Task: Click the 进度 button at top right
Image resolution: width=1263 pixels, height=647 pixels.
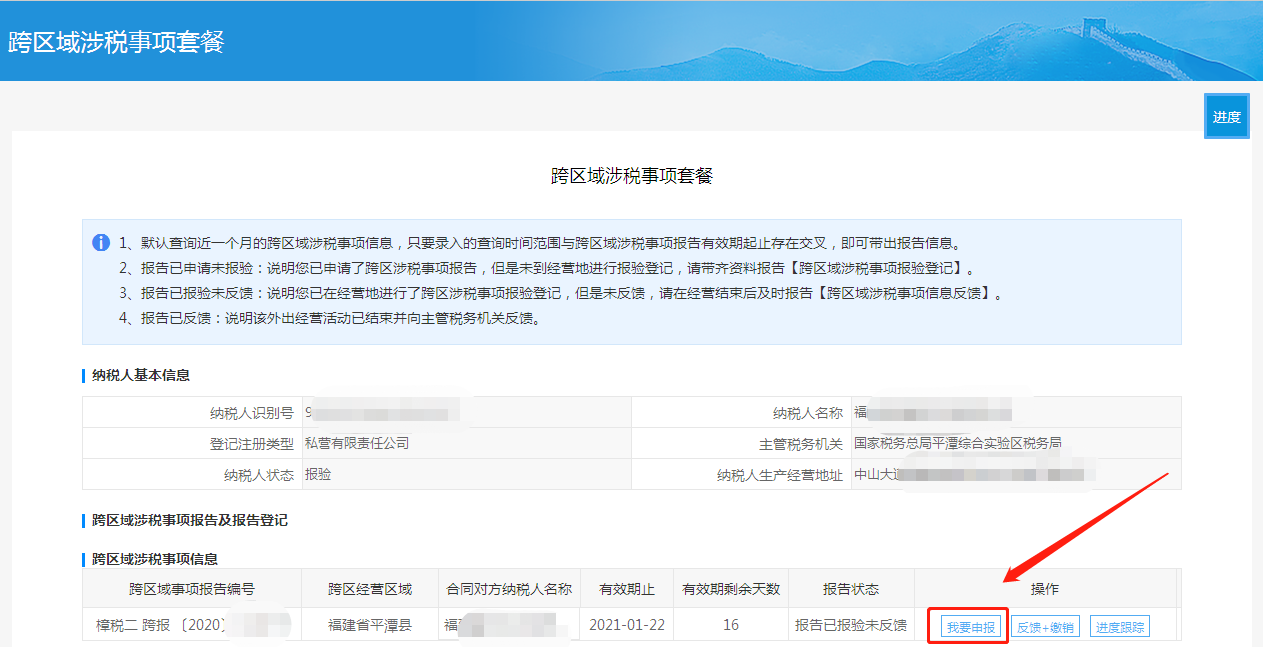Action: pyautogui.click(x=1226, y=117)
